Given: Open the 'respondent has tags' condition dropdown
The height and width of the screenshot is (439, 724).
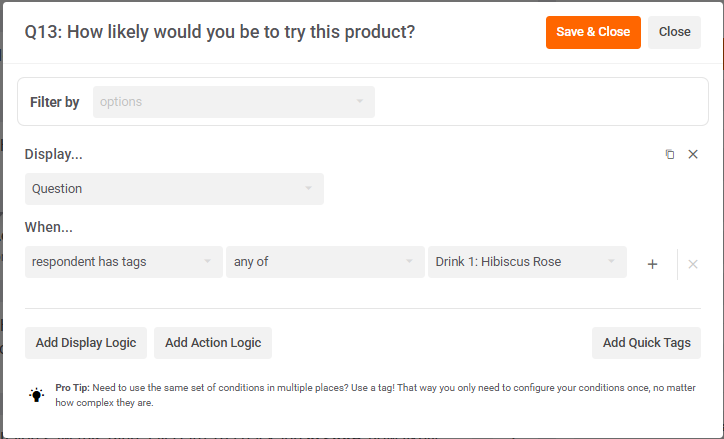Looking at the screenshot, I should (124, 262).
